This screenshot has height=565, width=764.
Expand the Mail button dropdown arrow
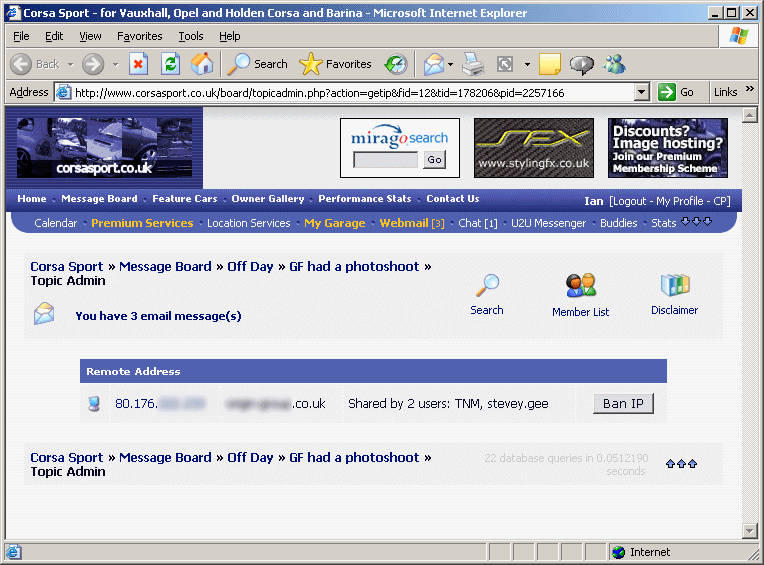[450, 64]
